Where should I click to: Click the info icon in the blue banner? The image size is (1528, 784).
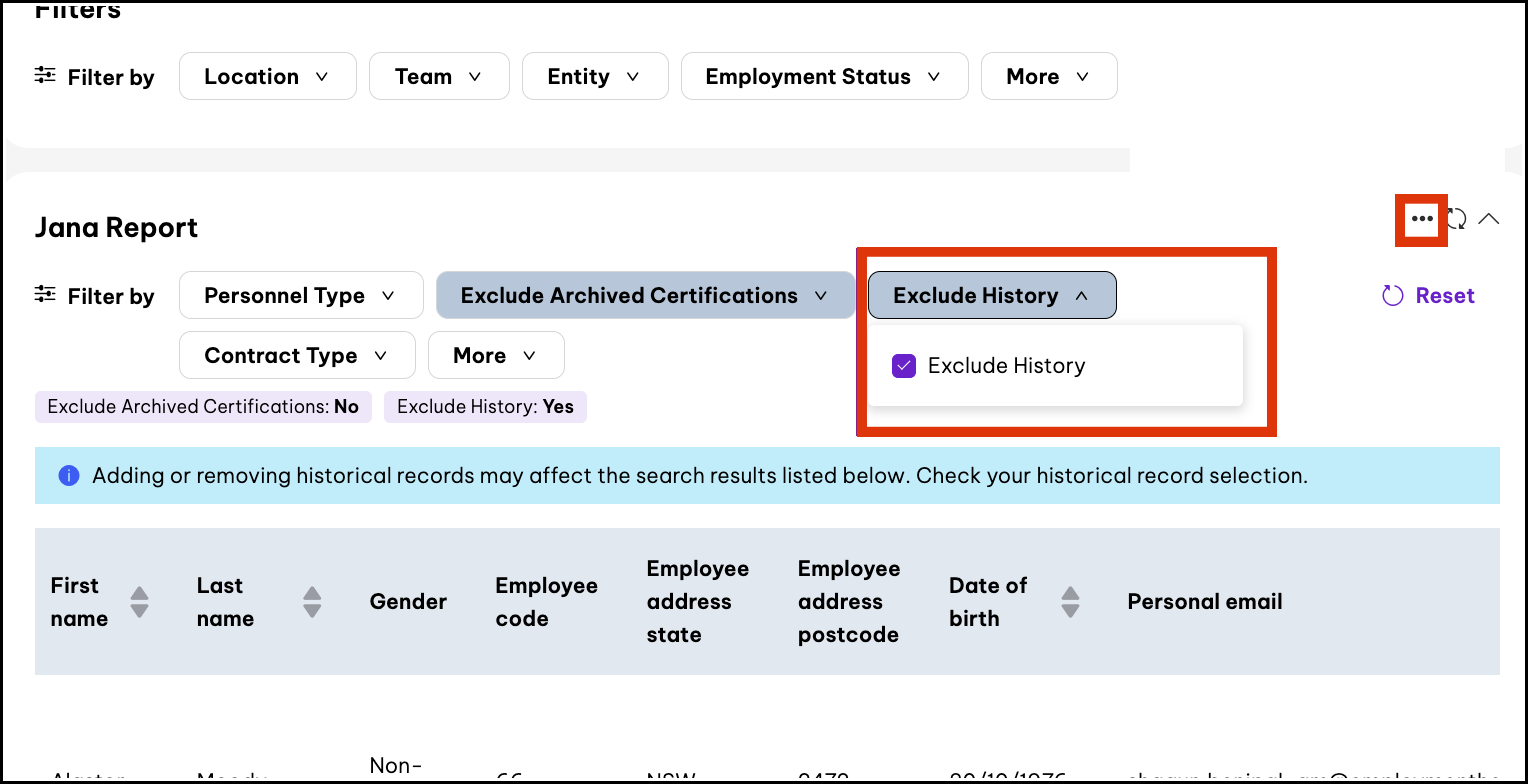[68, 476]
